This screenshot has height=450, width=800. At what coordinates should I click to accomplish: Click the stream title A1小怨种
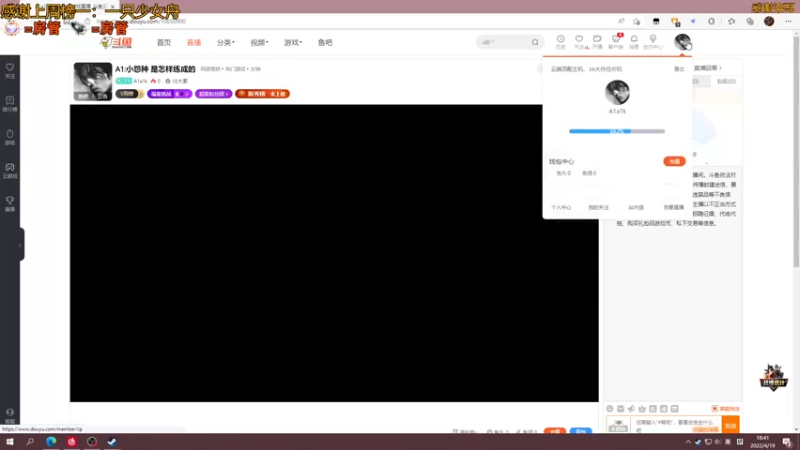coord(155,69)
